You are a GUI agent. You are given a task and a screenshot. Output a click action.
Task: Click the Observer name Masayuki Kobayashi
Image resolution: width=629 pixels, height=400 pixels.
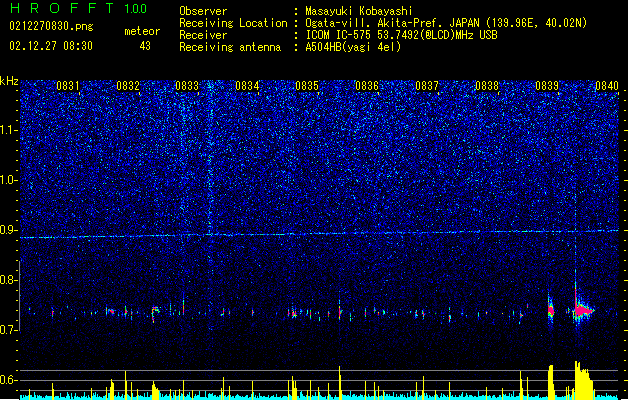(x=359, y=11)
